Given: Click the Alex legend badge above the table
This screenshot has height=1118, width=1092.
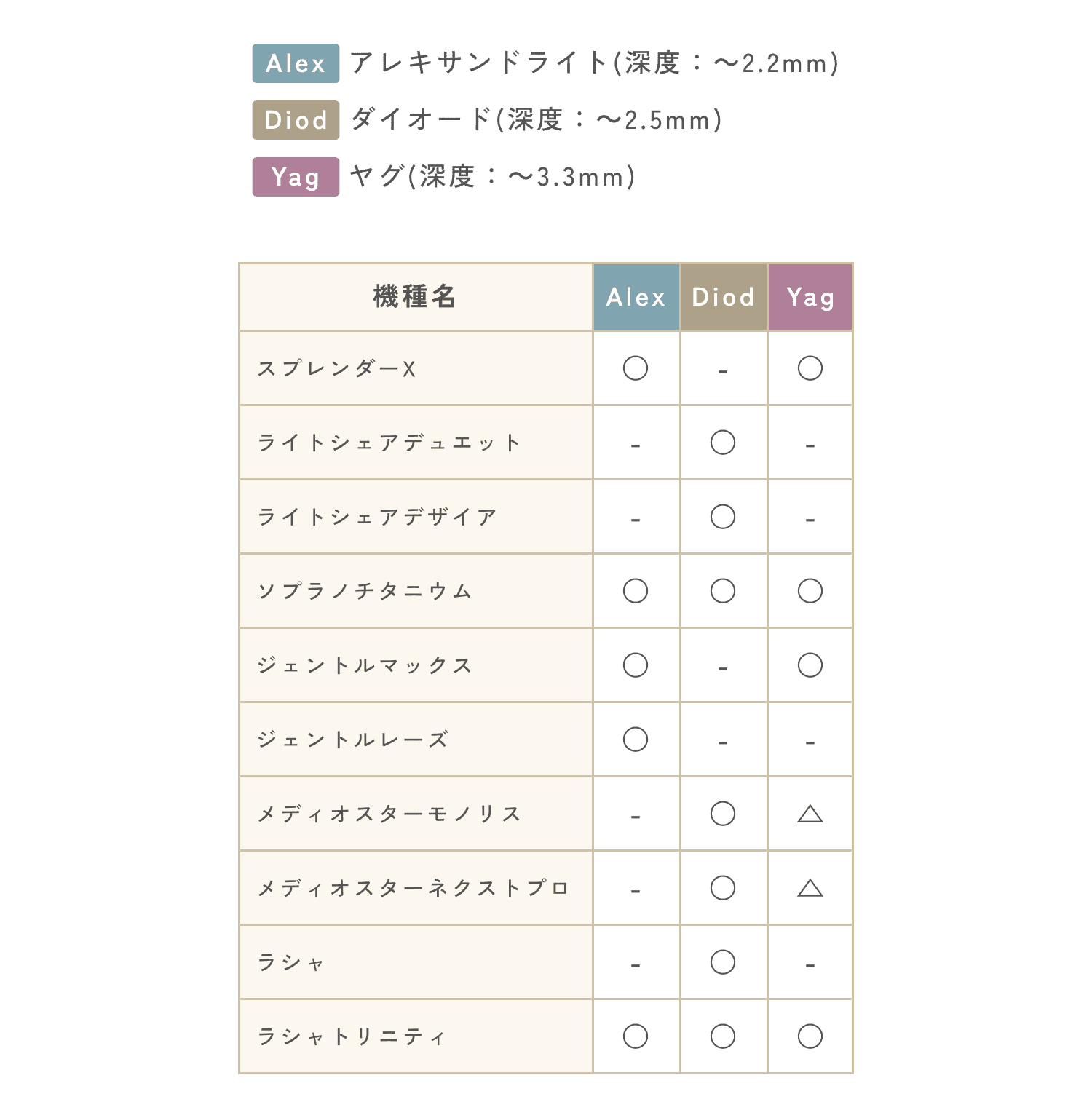Looking at the screenshot, I should click(296, 63).
